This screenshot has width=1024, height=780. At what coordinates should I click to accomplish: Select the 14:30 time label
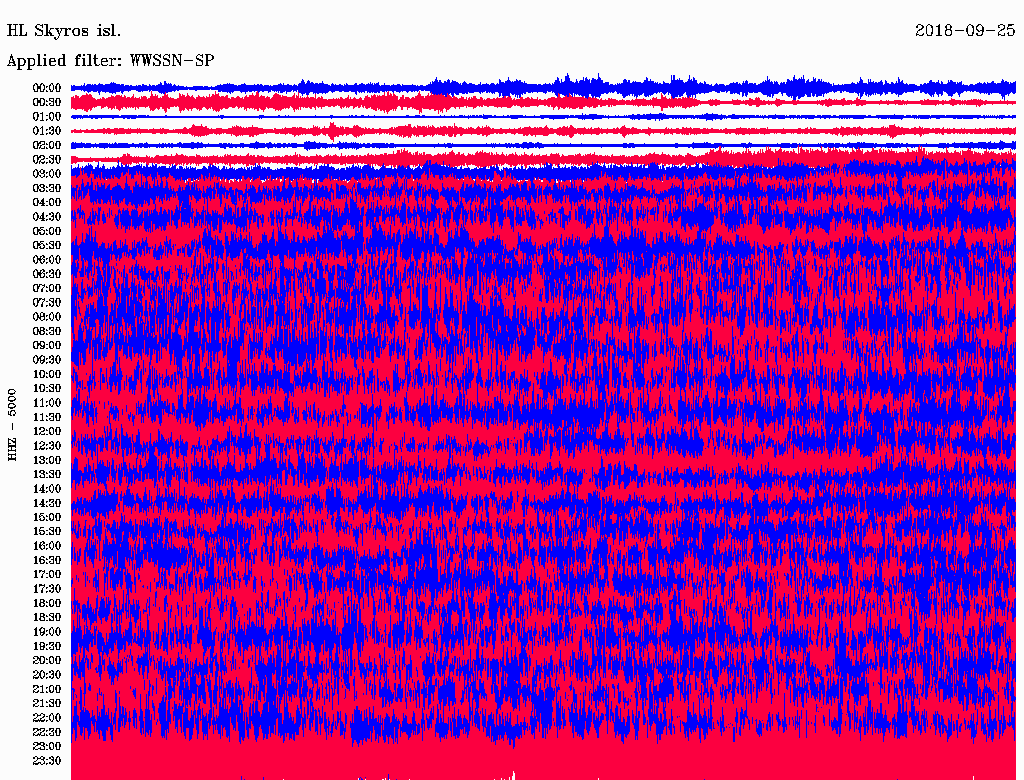point(47,503)
